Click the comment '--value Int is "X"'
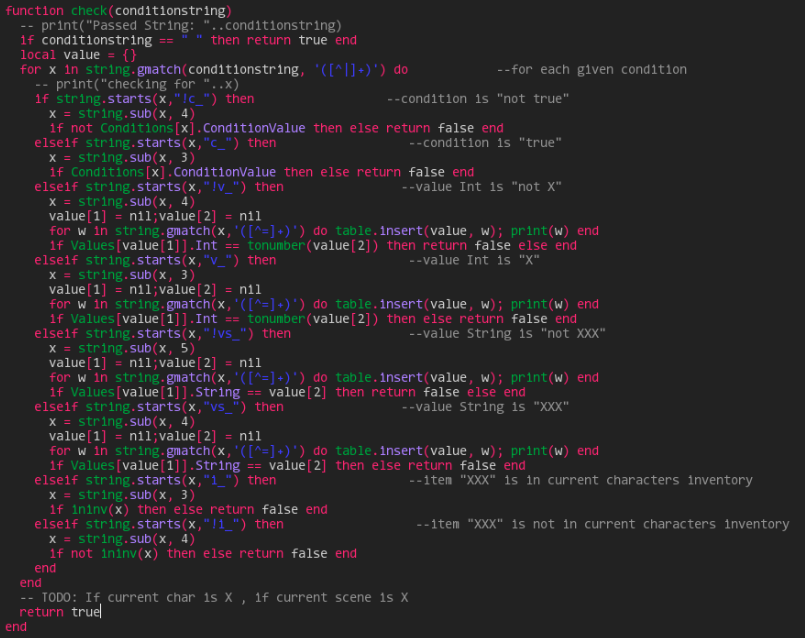This screenshot has height=638, width=805. click(x=474, y=261)
